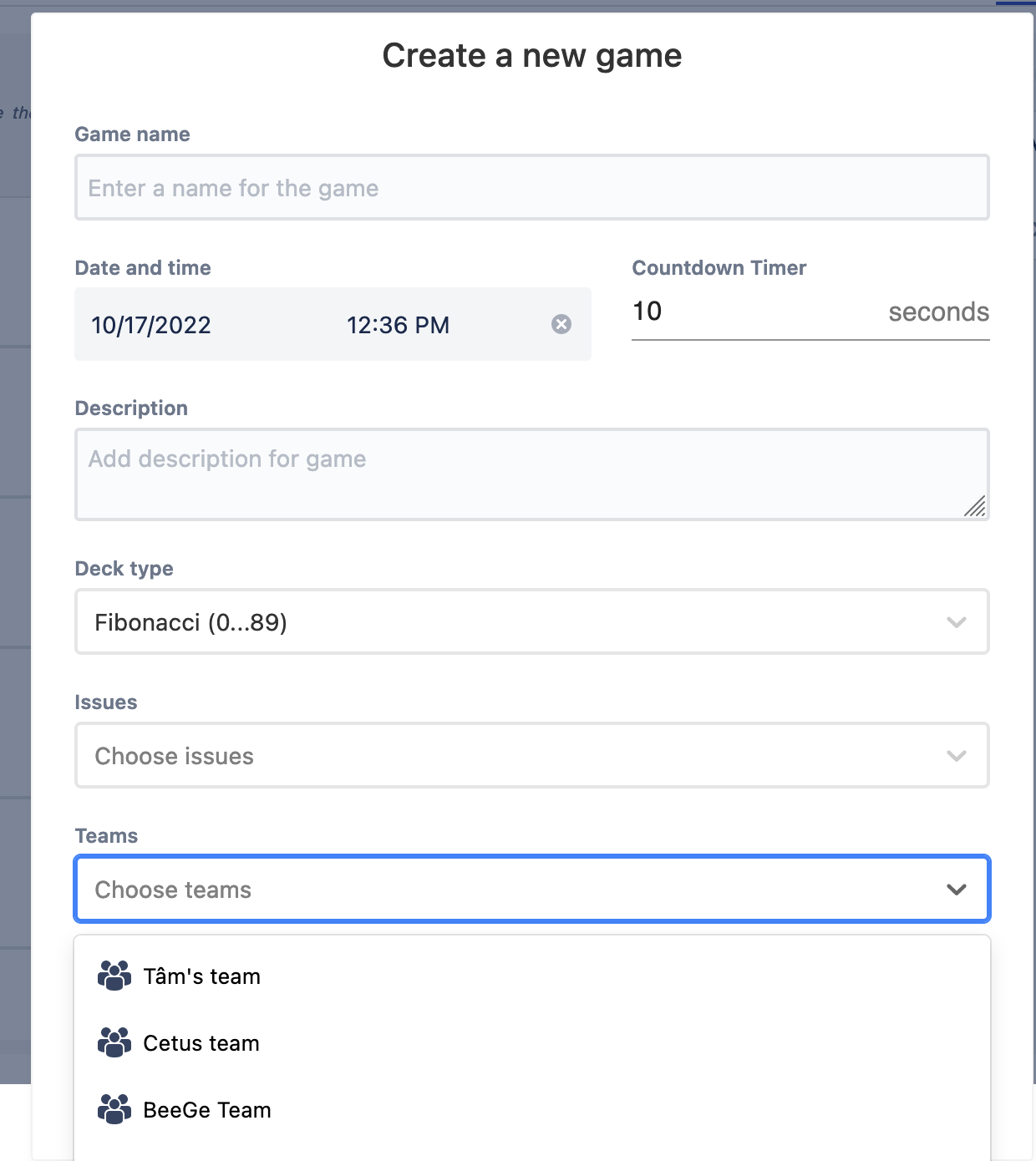Focus the Countdown Timer value 10
The width and height of the screenshot is (1036, 1161).
click(x=752, y=312)
